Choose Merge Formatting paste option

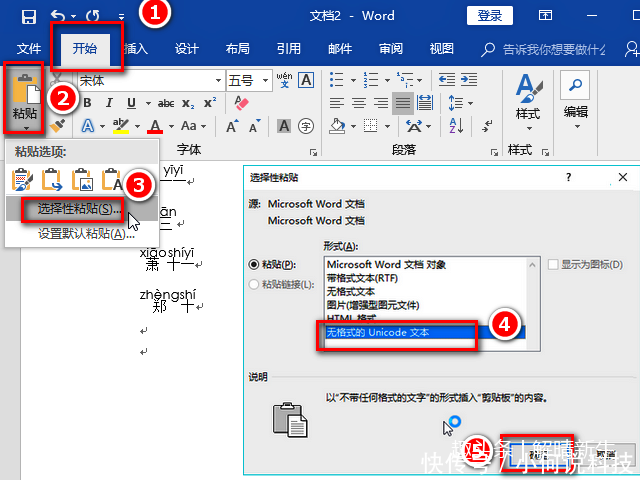coord(52,180)
